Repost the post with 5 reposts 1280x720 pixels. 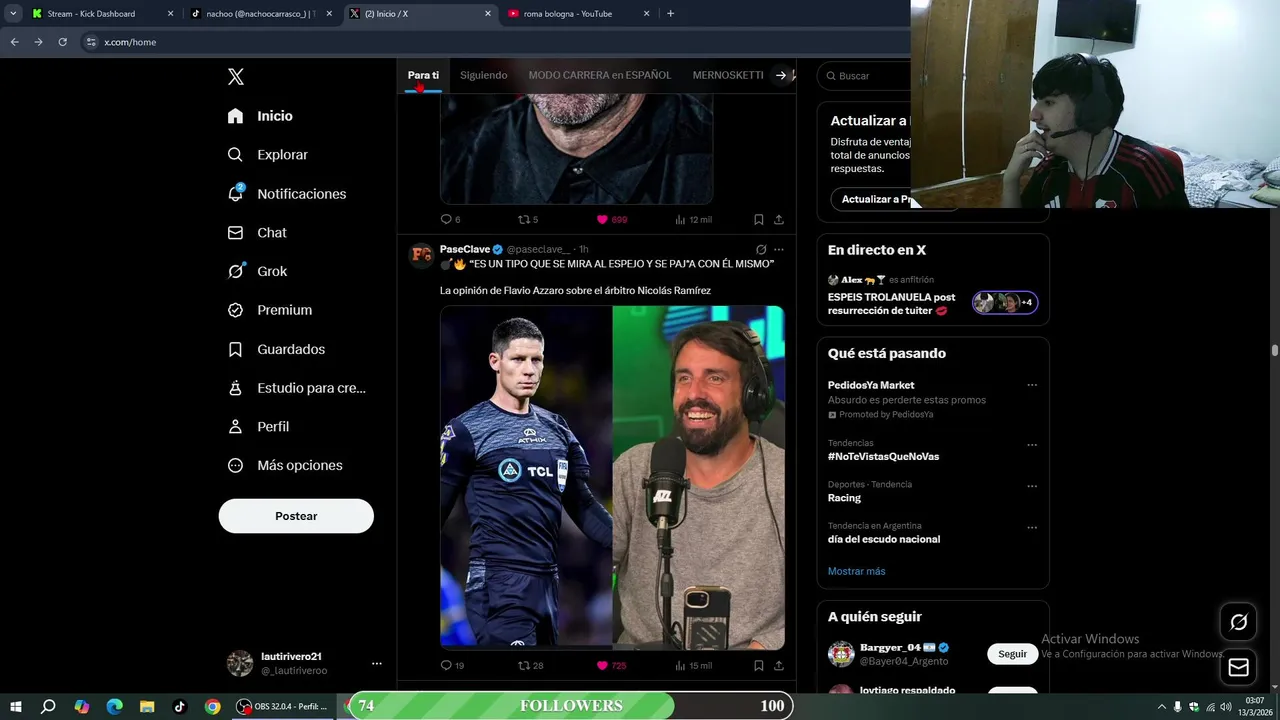(x=528, y=219)
